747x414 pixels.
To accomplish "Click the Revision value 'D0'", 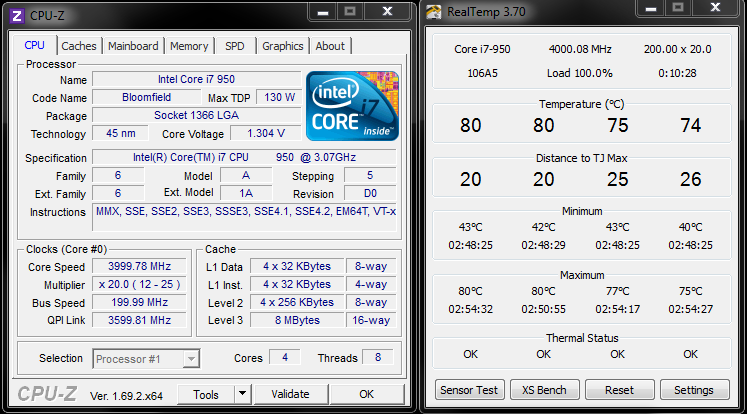I will pos(370,193).
